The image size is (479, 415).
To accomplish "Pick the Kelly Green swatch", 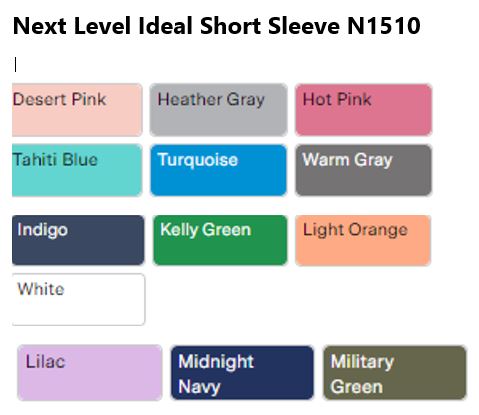I will point(220,240).
